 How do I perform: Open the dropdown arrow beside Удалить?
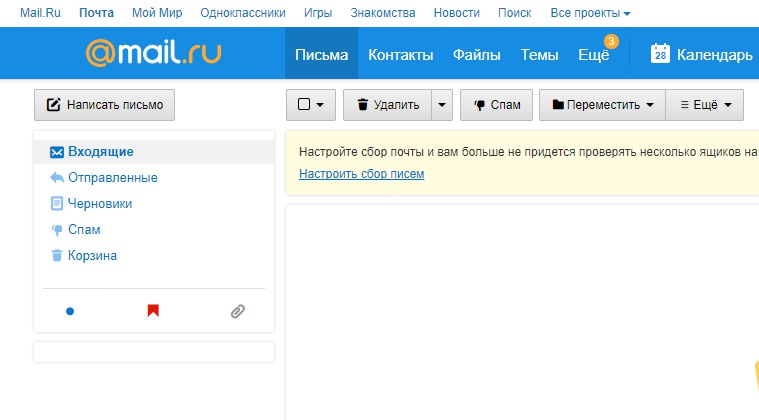[x=442, y=105]
